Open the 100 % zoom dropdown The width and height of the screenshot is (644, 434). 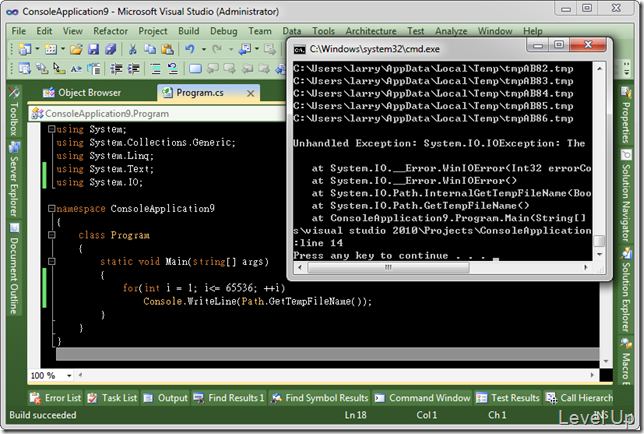click(x=69, y=375)
